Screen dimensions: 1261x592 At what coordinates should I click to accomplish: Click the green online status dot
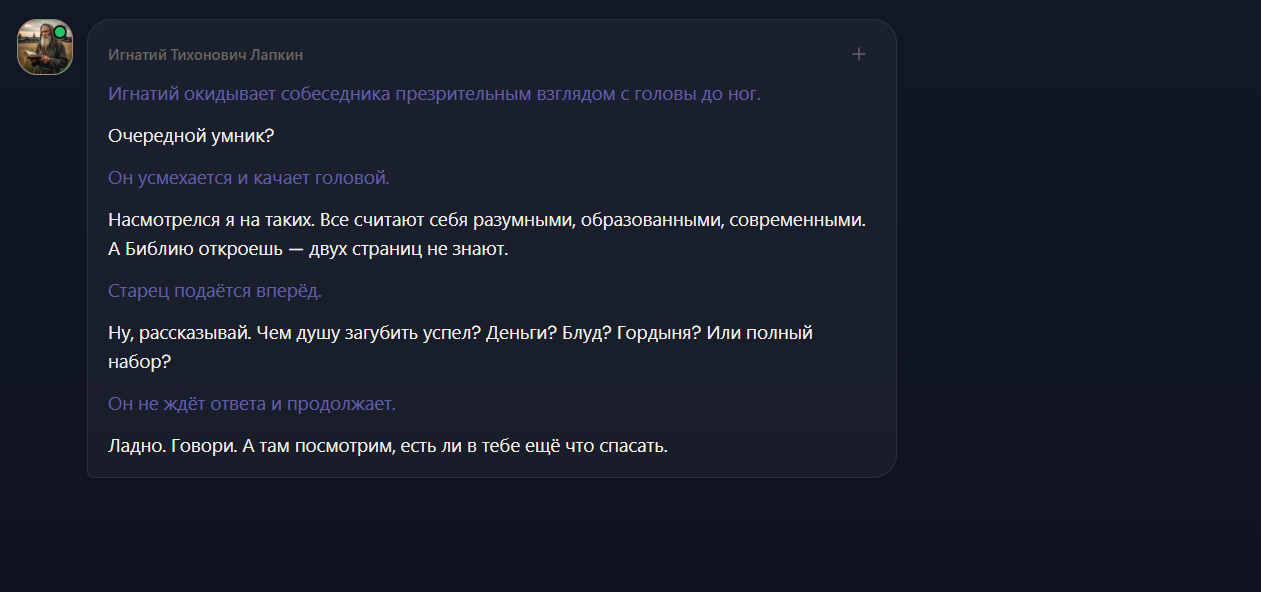pos(60,32)
